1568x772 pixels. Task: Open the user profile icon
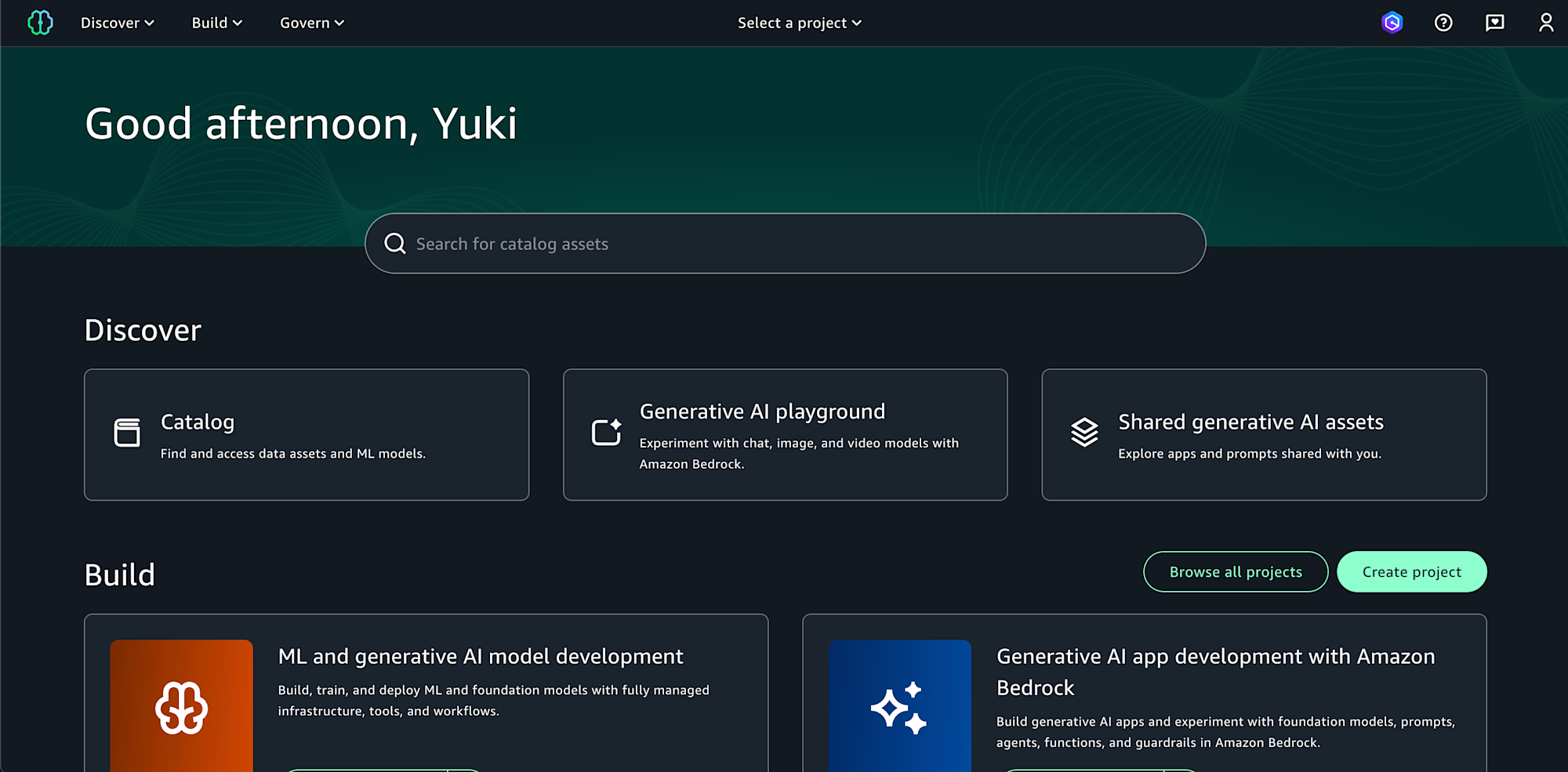click(x=1546, y=23)
